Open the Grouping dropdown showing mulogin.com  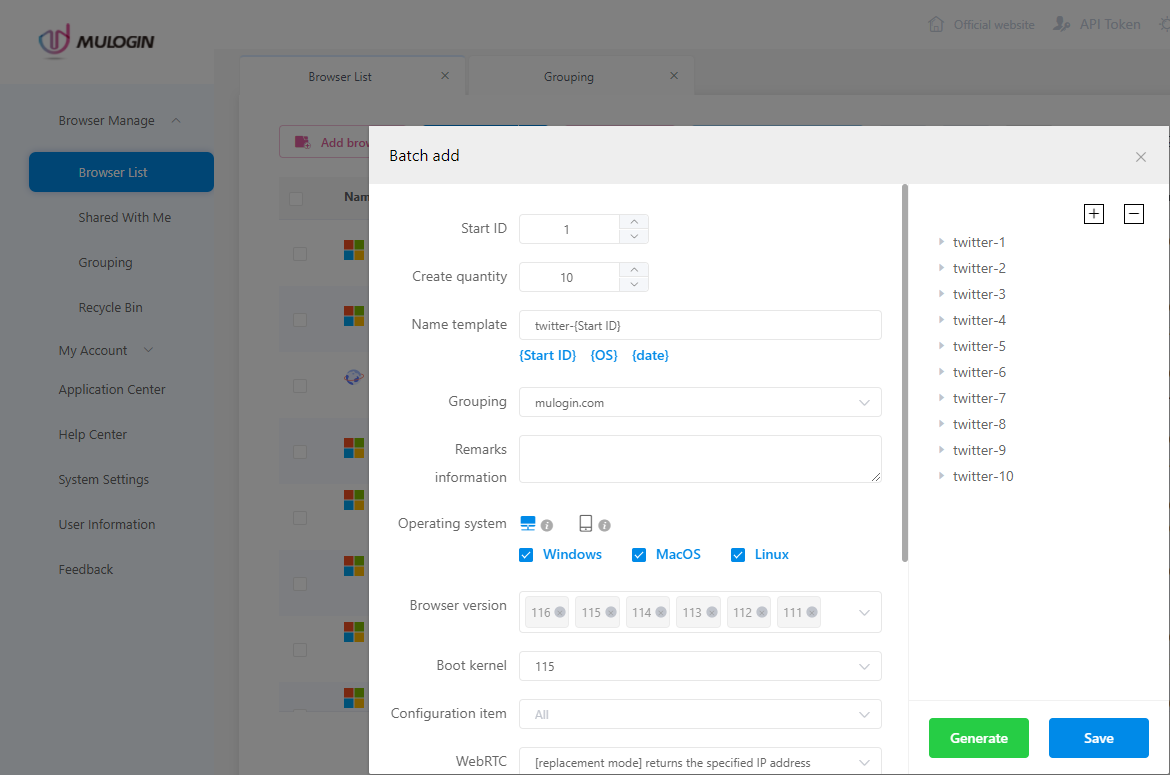700,402
